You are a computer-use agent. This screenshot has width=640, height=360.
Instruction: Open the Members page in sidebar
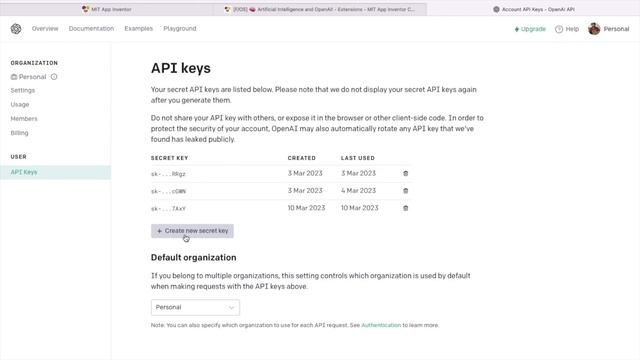tap(24, 119)
